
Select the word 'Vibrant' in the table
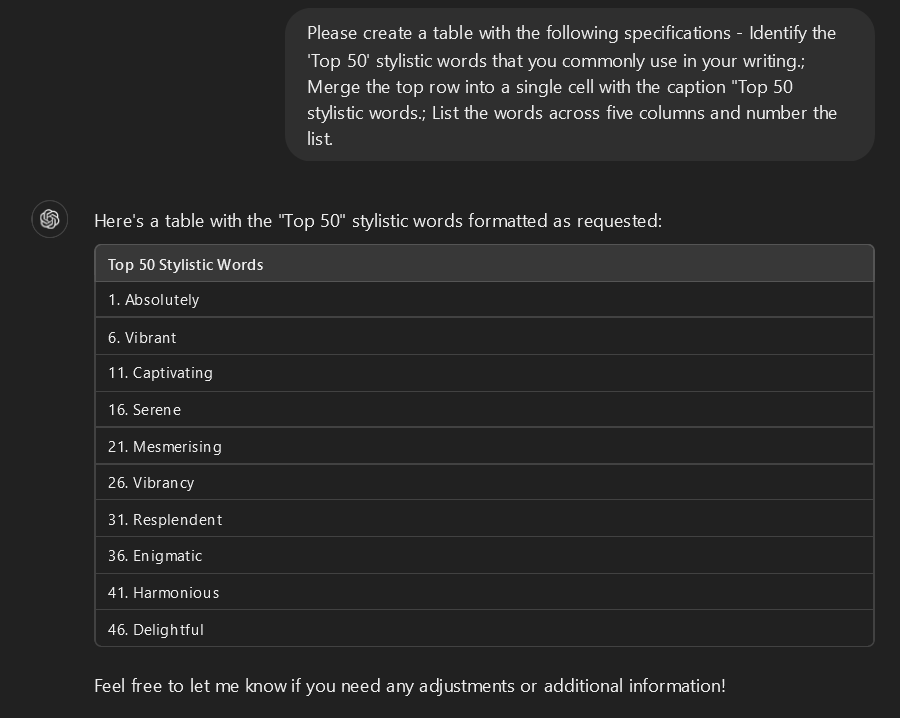[150, 337]
